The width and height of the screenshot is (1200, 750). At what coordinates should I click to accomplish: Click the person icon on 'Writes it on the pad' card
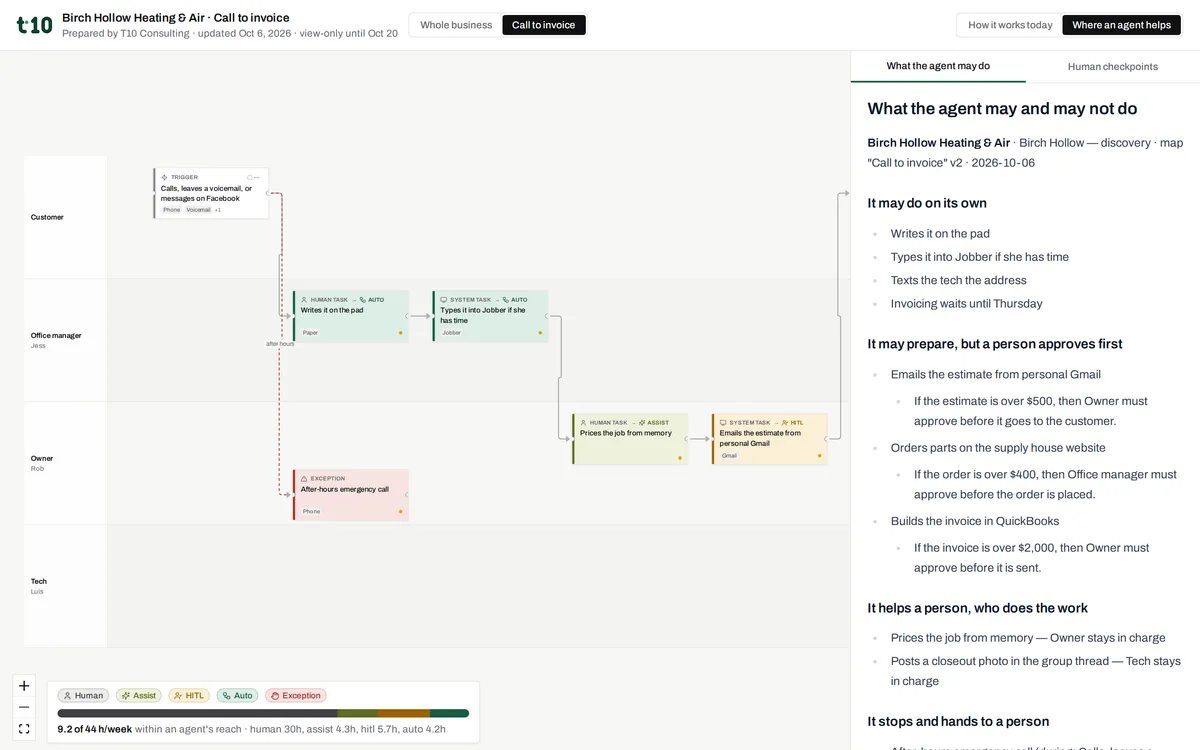tap(304, 300)
